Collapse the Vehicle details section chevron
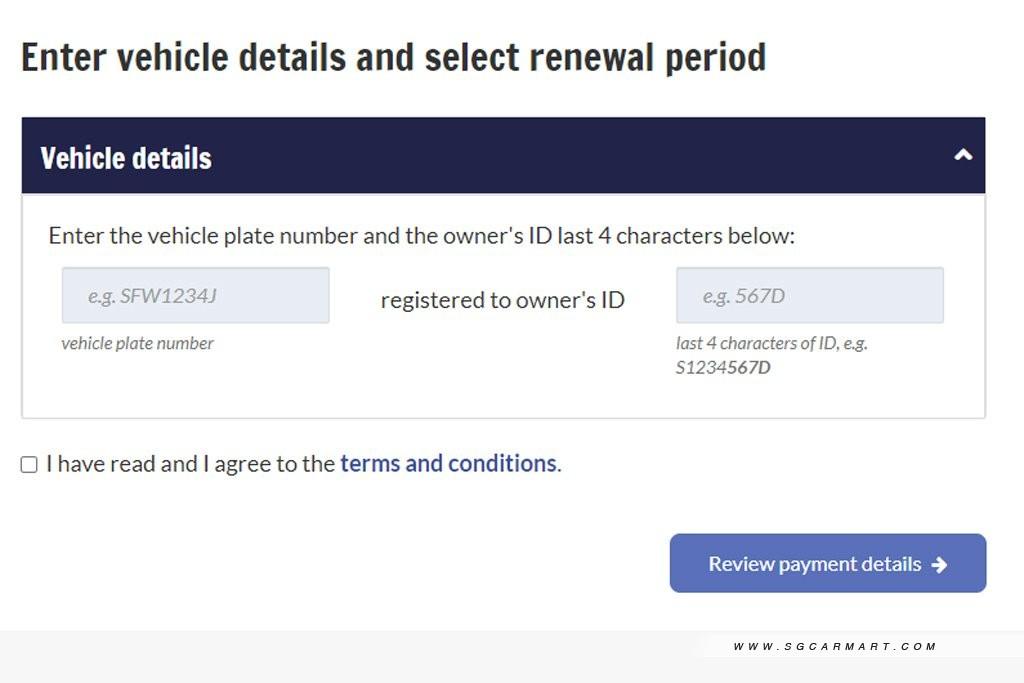This screenshot has height=683, width=1024. tap(963, 156)
